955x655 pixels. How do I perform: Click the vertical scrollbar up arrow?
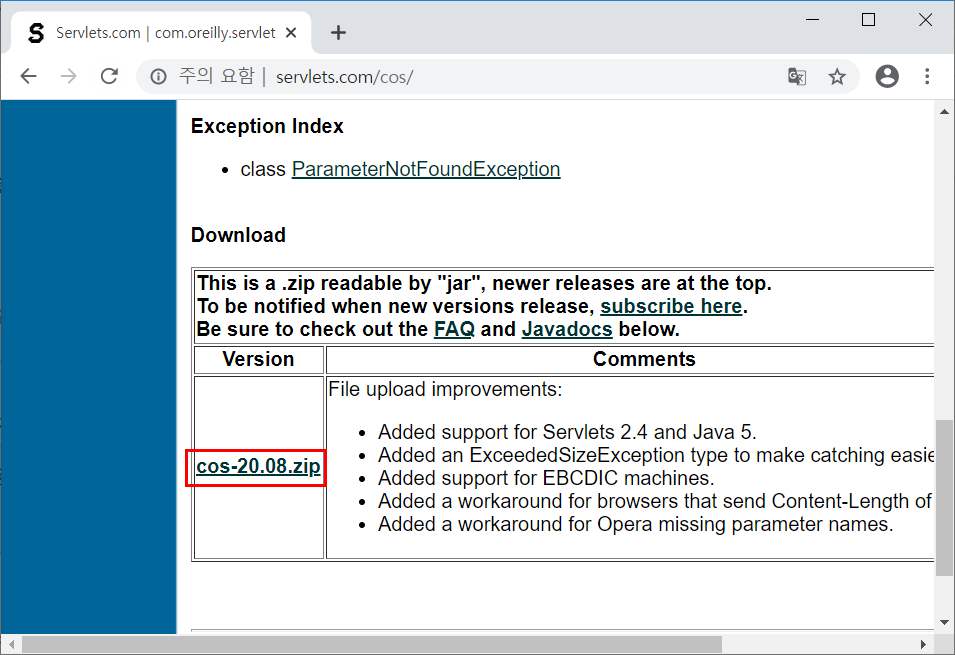click(x=944, y=112)
